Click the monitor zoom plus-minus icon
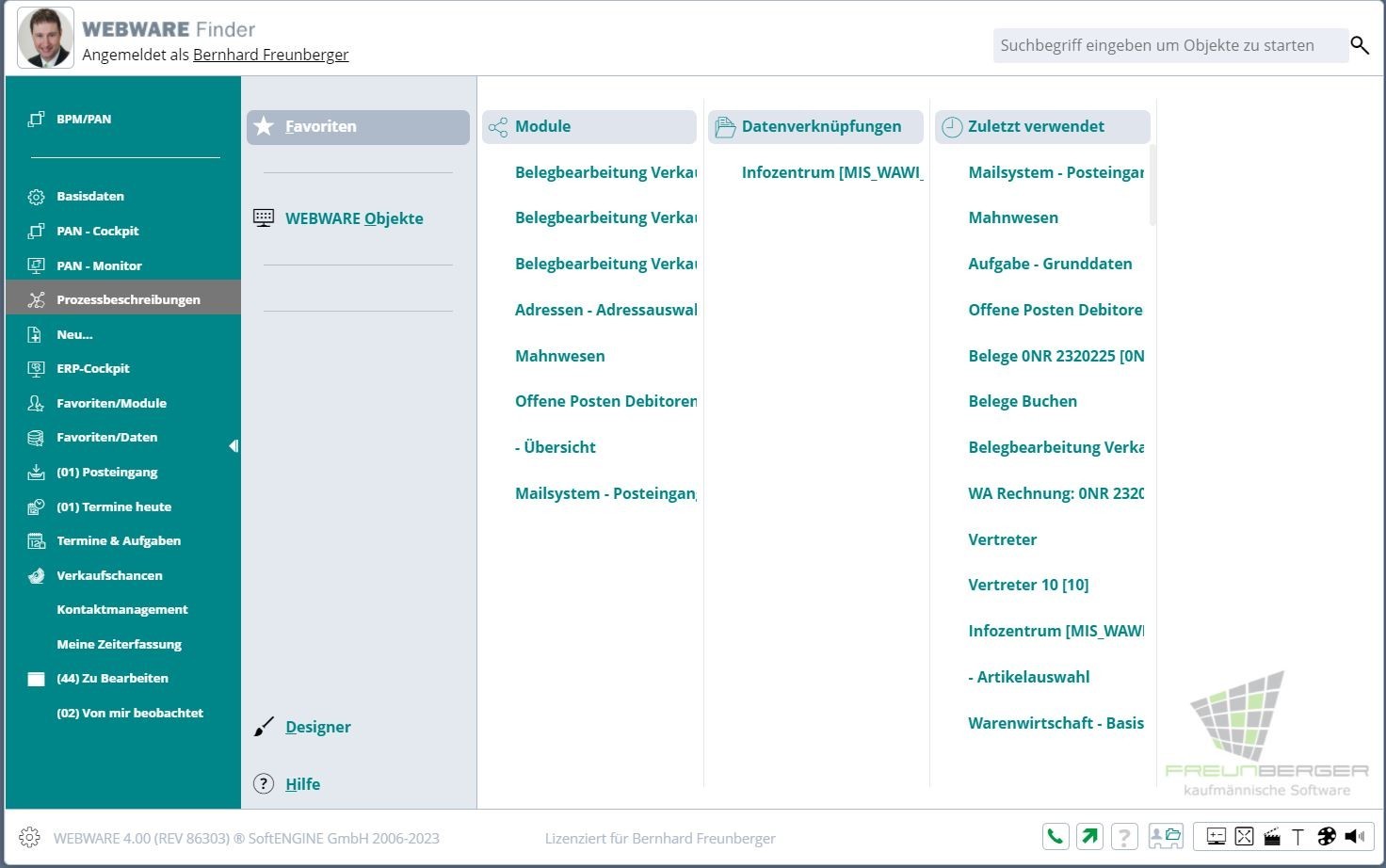The width and height of the screenshot is (1386, 868). (x=1216, y=836)
